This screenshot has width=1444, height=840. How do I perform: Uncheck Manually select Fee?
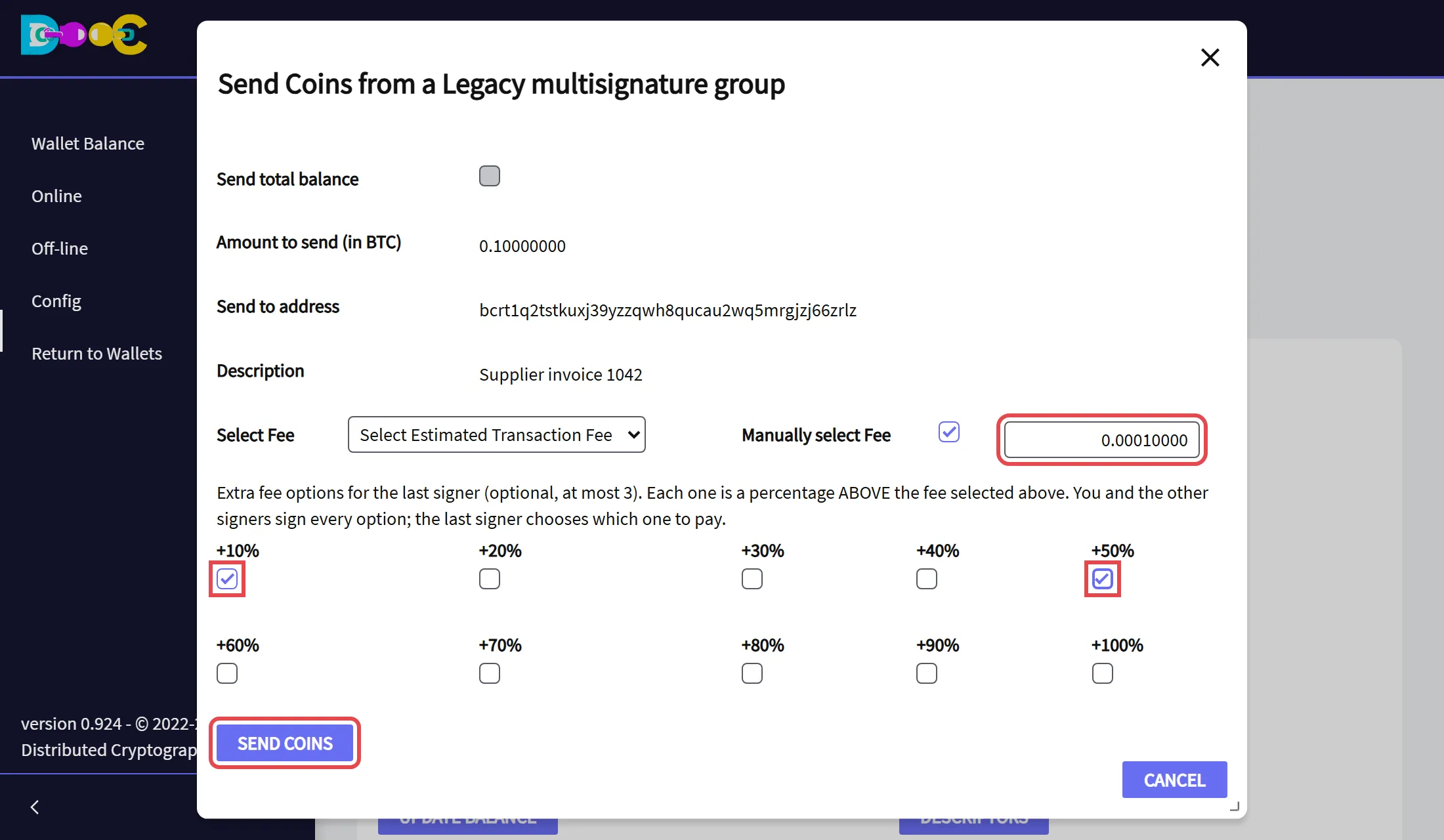click(x=949, y=432)
